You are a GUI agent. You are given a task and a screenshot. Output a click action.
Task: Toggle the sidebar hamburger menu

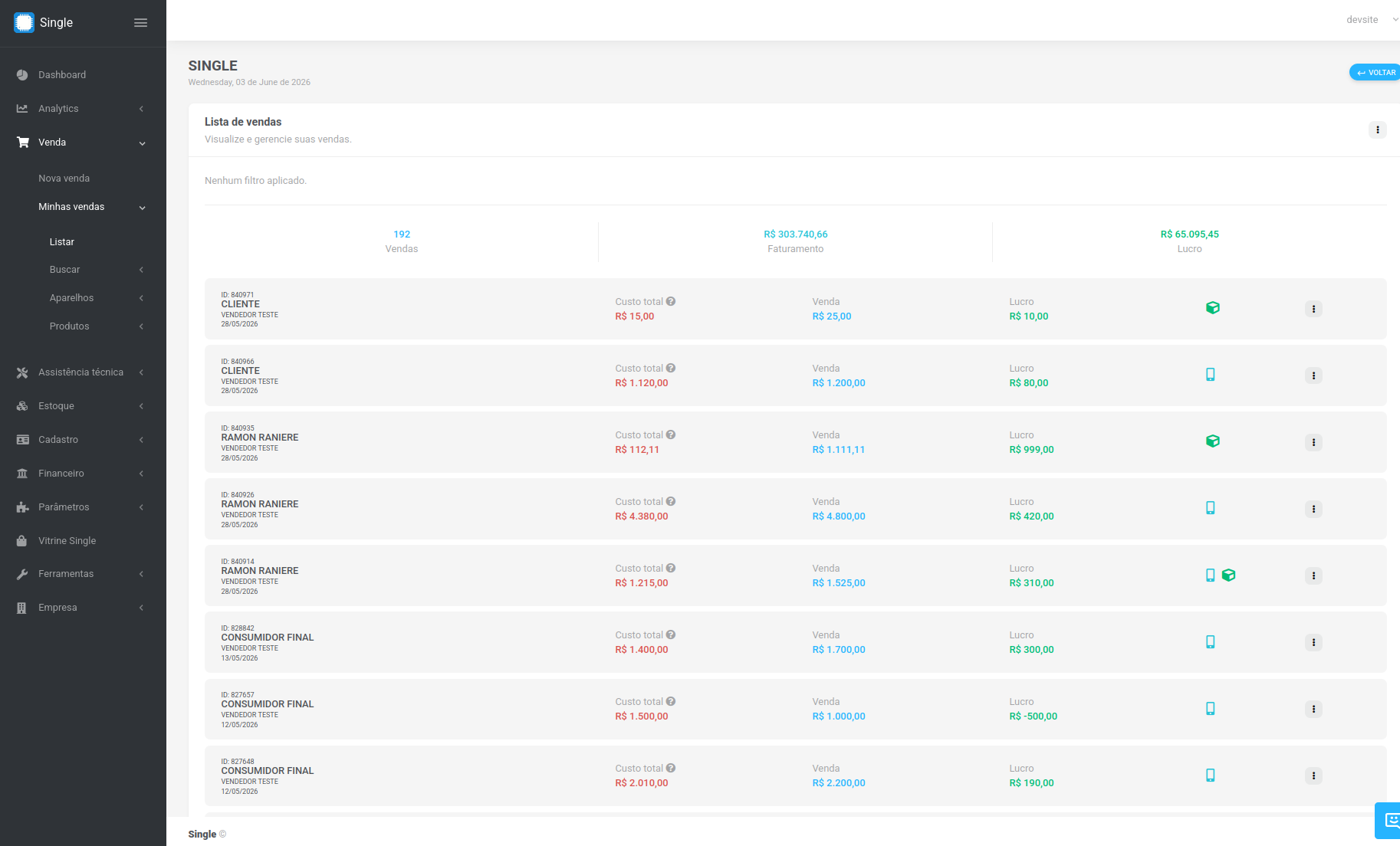[x=140, y=23]
